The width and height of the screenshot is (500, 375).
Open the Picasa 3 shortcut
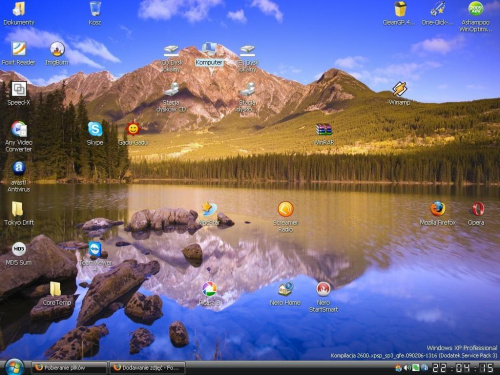pos(209,289)
